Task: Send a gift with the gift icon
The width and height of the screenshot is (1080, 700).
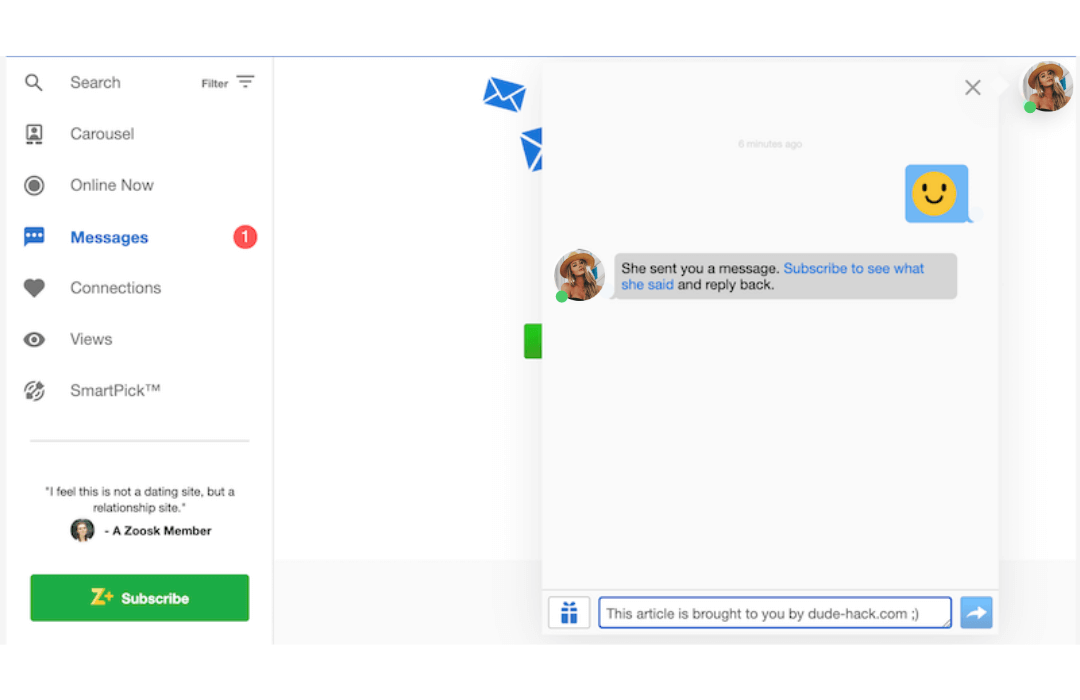Action: [569, 613]
